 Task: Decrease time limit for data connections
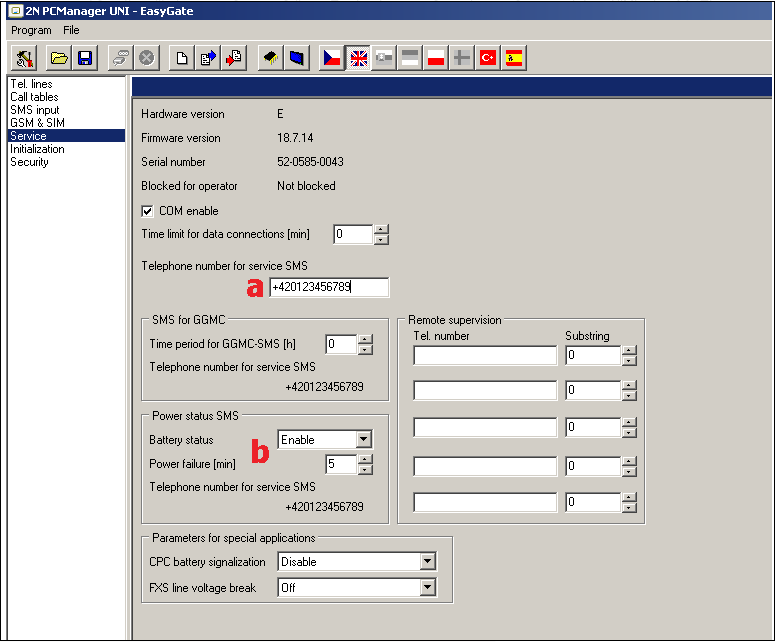click(381, 240)
